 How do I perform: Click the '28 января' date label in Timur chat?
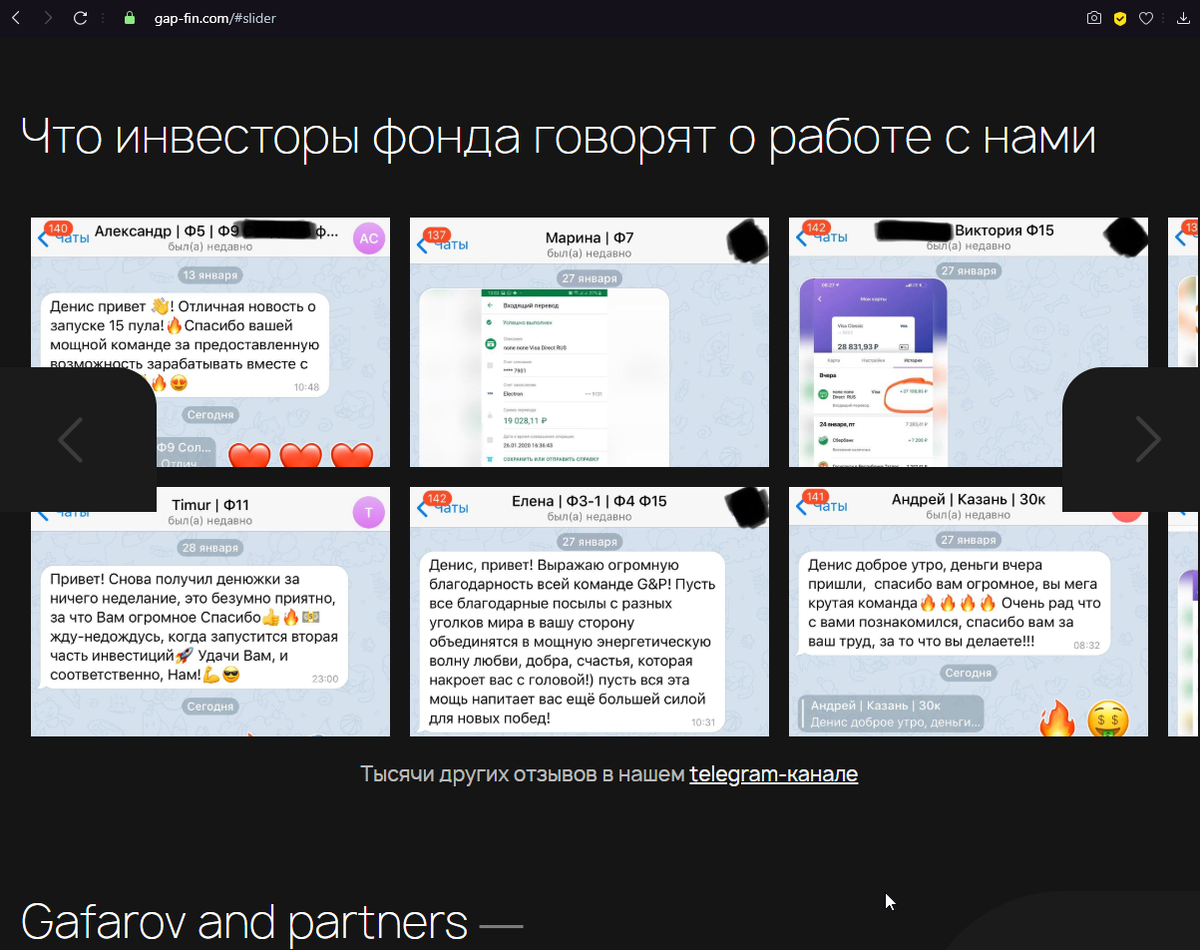click(x=210, y=549)
